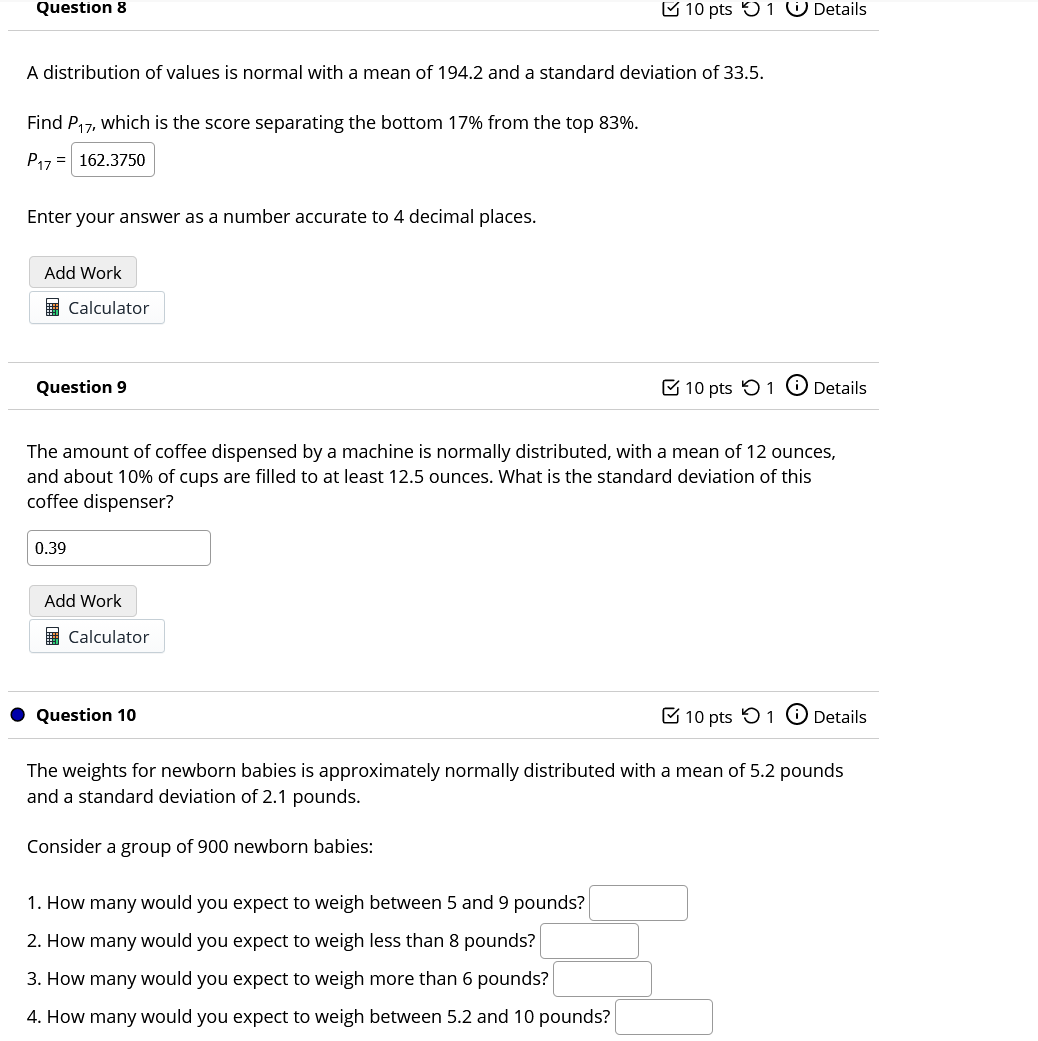Image resolution: width=1038 pixels, height=1041 pixels.
Task: Click the standard deviation answer box showing 0.39
Action: [x=119, y=548]
